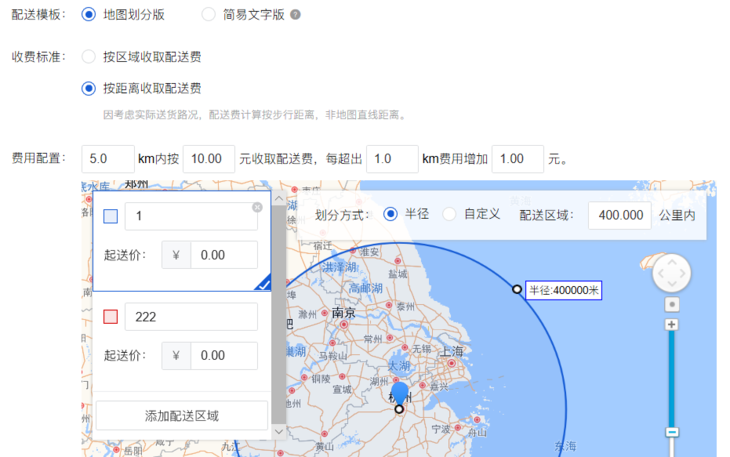The height and width of the screenshot is (457, 730).
Task: Choose 按距离收取配送费 pricing option
Action: (88, 88)
